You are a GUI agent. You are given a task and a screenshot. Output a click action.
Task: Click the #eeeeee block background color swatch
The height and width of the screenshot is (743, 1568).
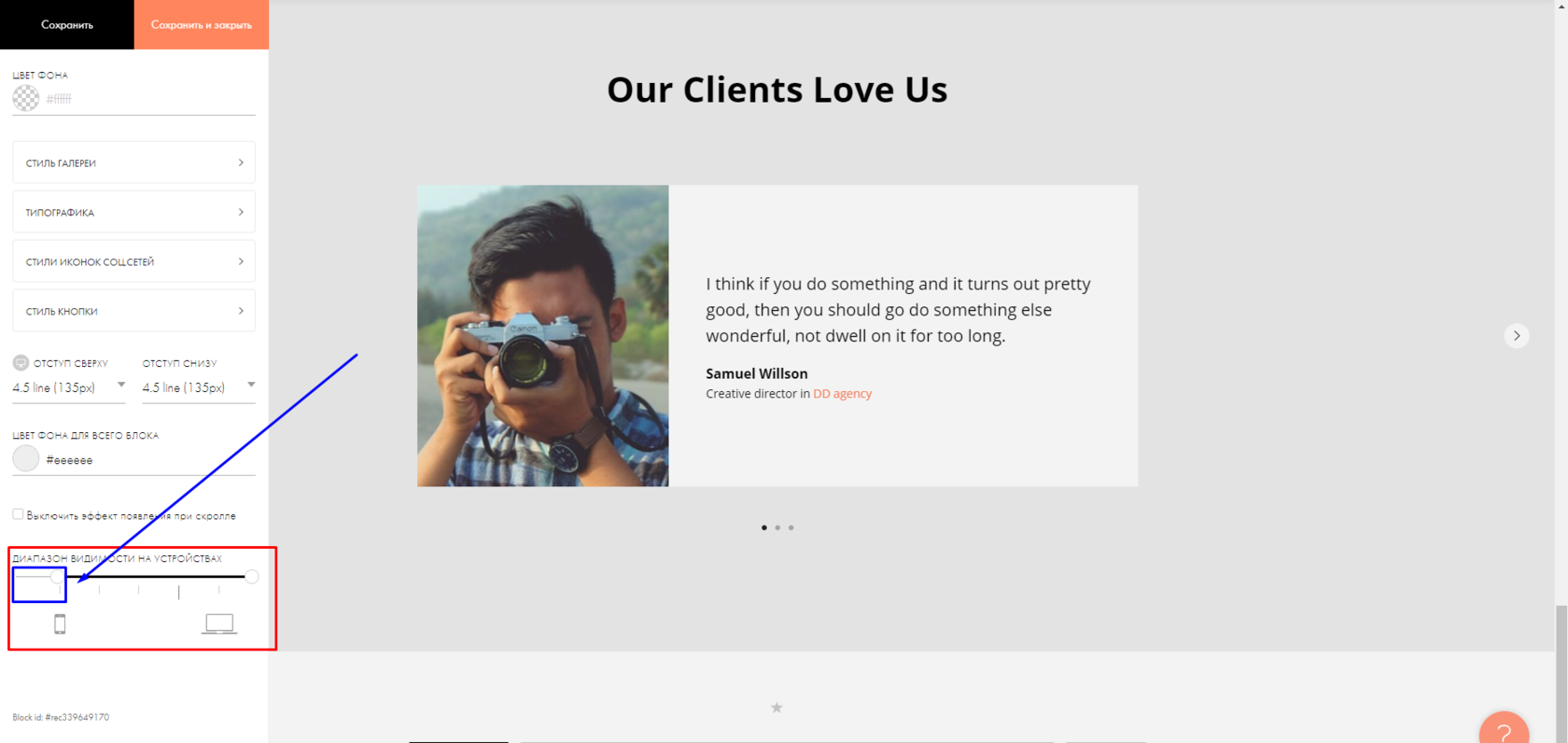click(26, 458)
